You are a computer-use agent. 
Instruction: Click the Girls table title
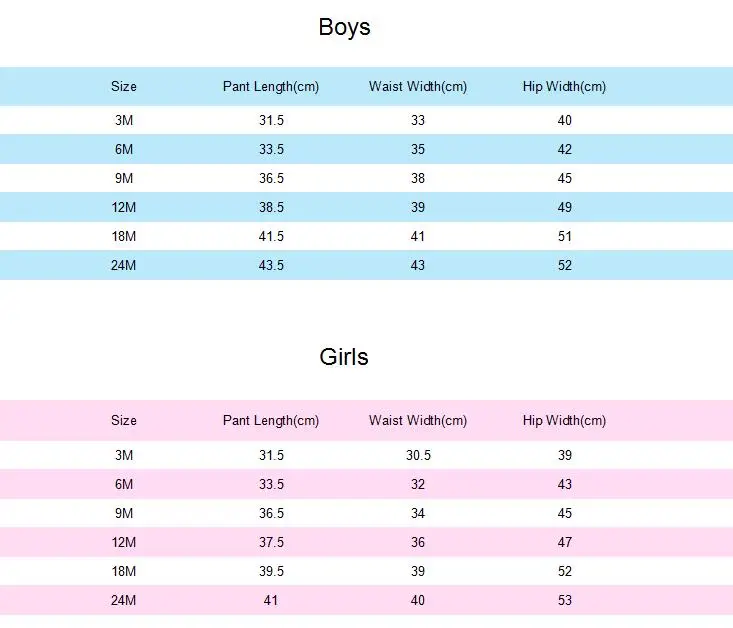click(344, 357)
